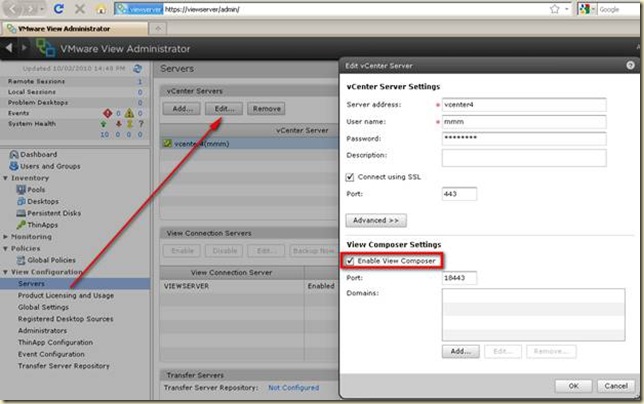
Task: Open Global Settings page
Action: click(x=43, y=307)
